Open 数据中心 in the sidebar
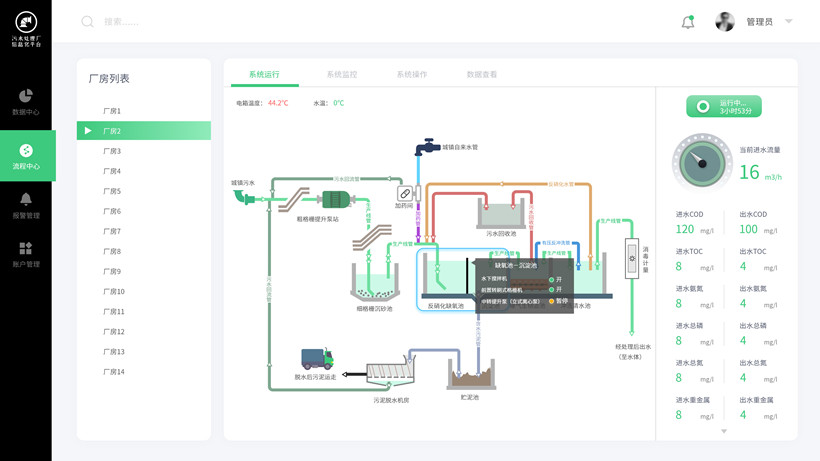The height and width of the screenshot is (461, 820). 26,101
